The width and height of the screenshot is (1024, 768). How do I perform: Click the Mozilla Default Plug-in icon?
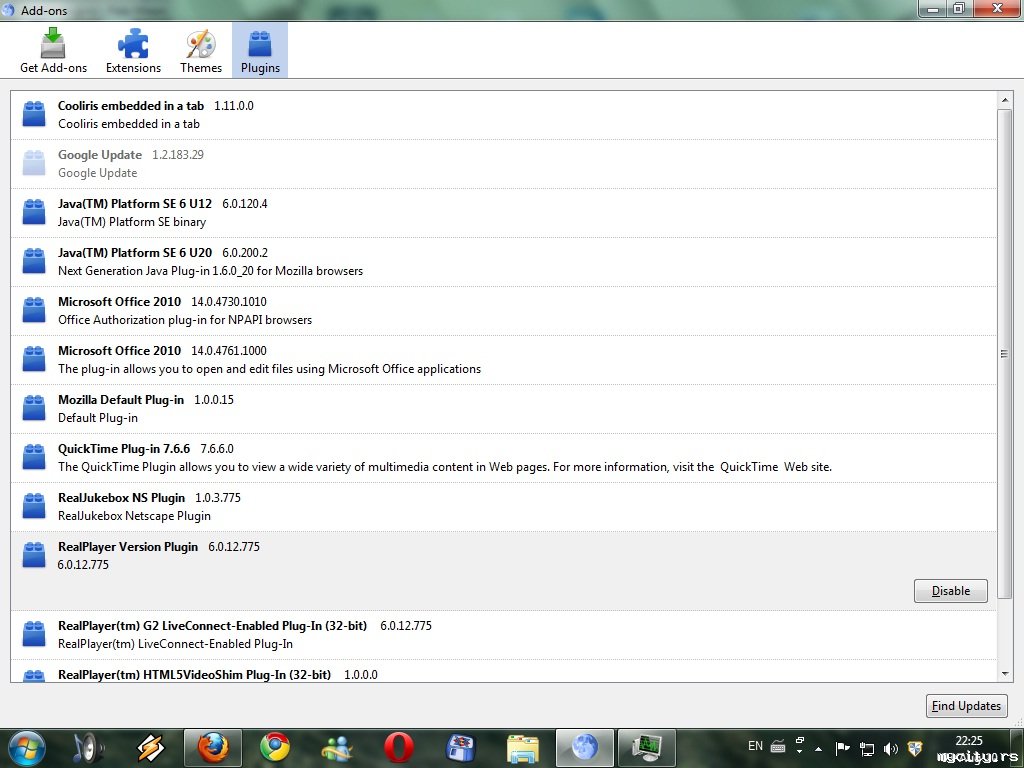click(34, 408)
